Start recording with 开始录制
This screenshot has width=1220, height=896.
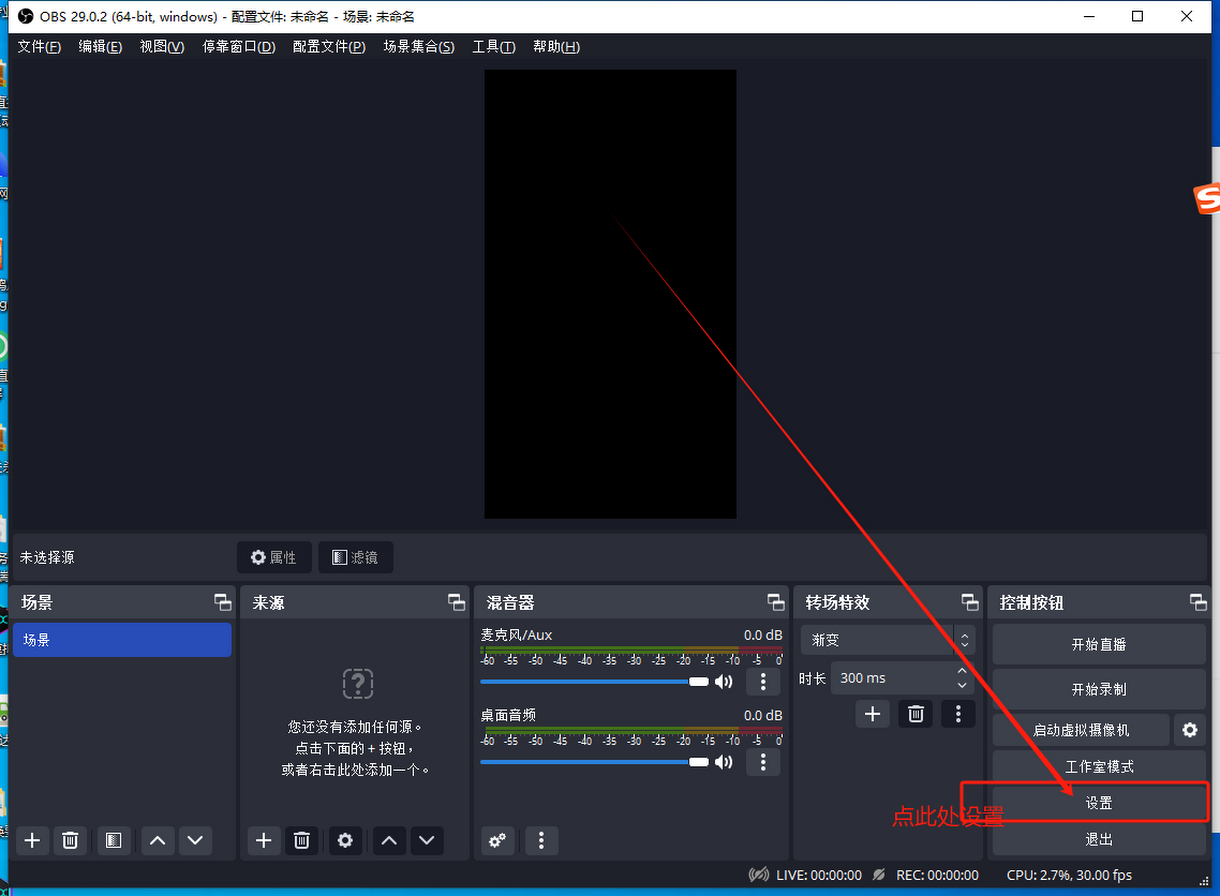coord(1099,689)
